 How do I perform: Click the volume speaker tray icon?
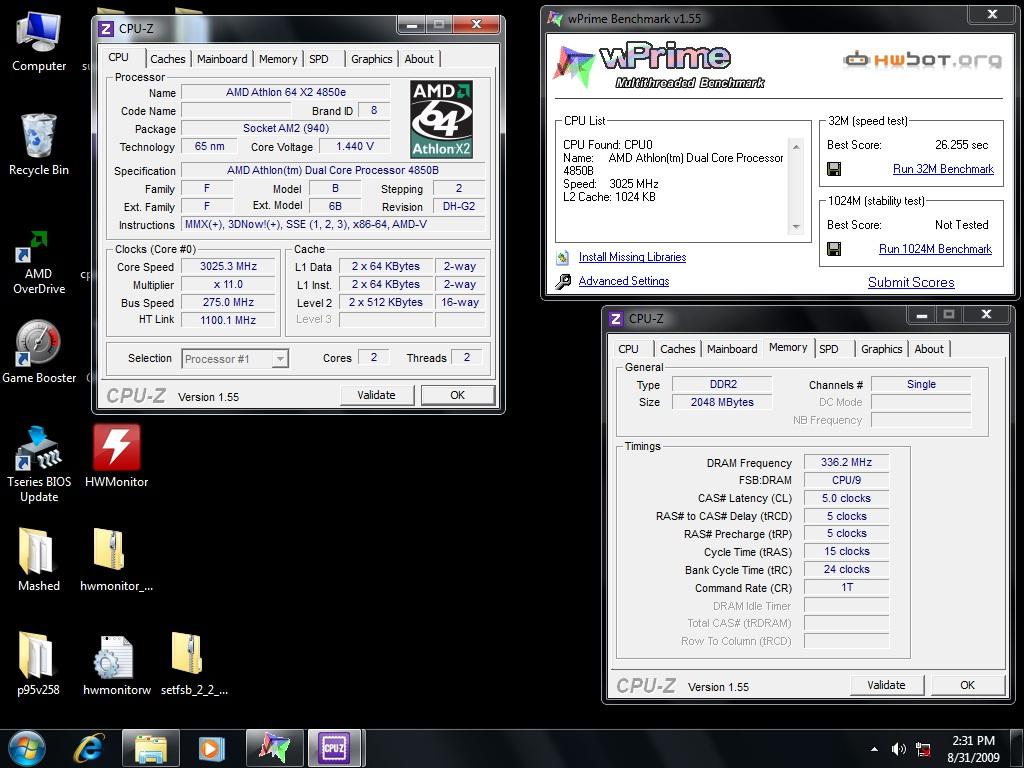click(899, 749)
